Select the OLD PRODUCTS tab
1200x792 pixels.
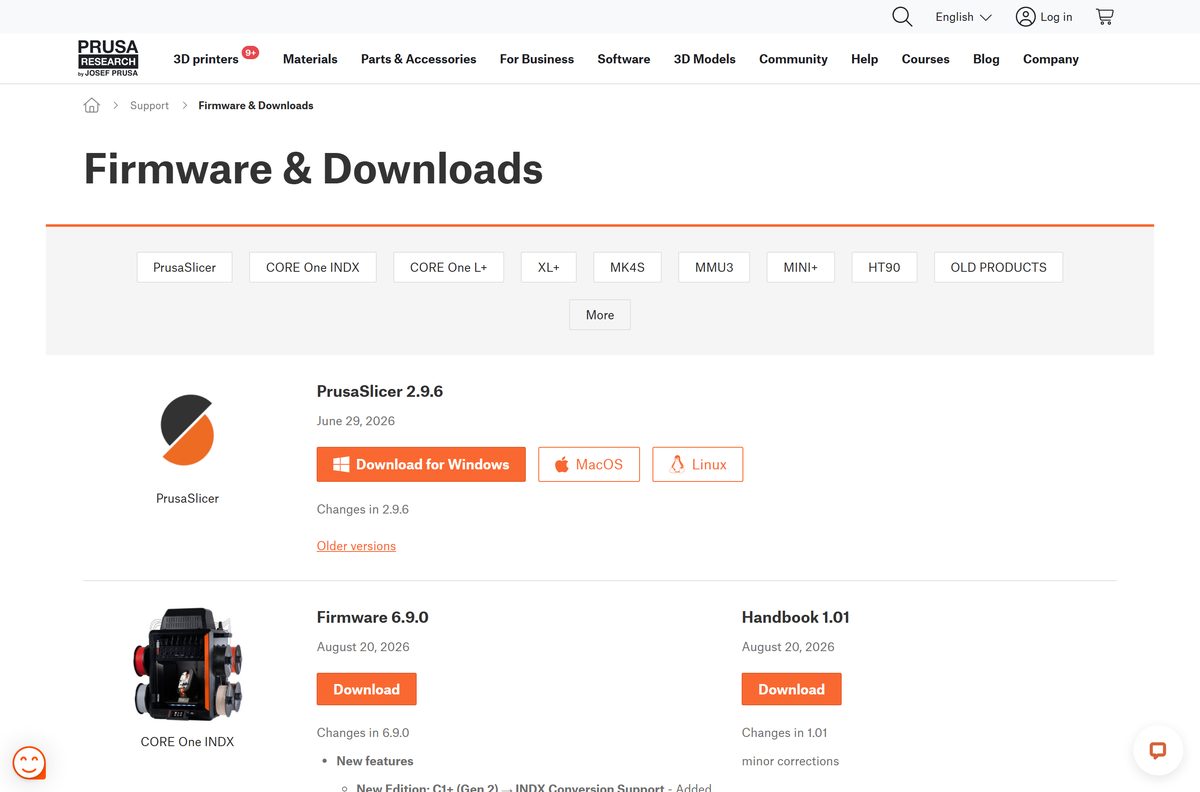coord(998,267)
